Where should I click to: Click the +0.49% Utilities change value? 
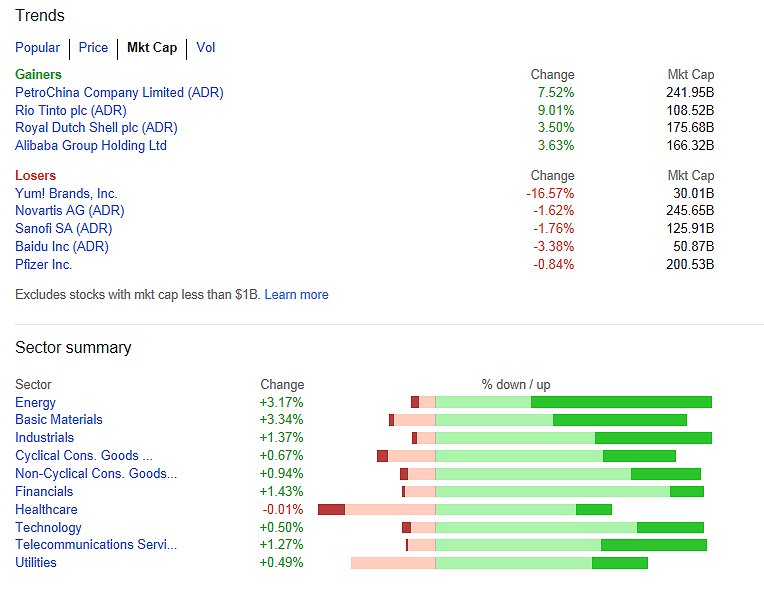point(282,562)
